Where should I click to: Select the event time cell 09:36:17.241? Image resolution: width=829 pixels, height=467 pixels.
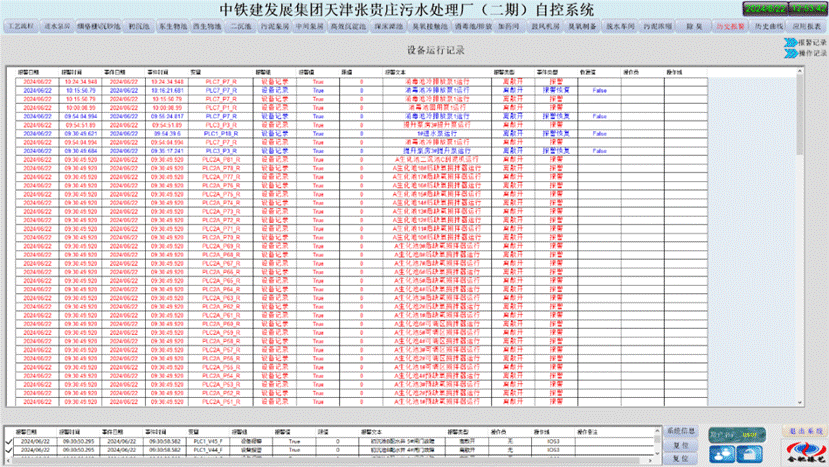(167, 151)
